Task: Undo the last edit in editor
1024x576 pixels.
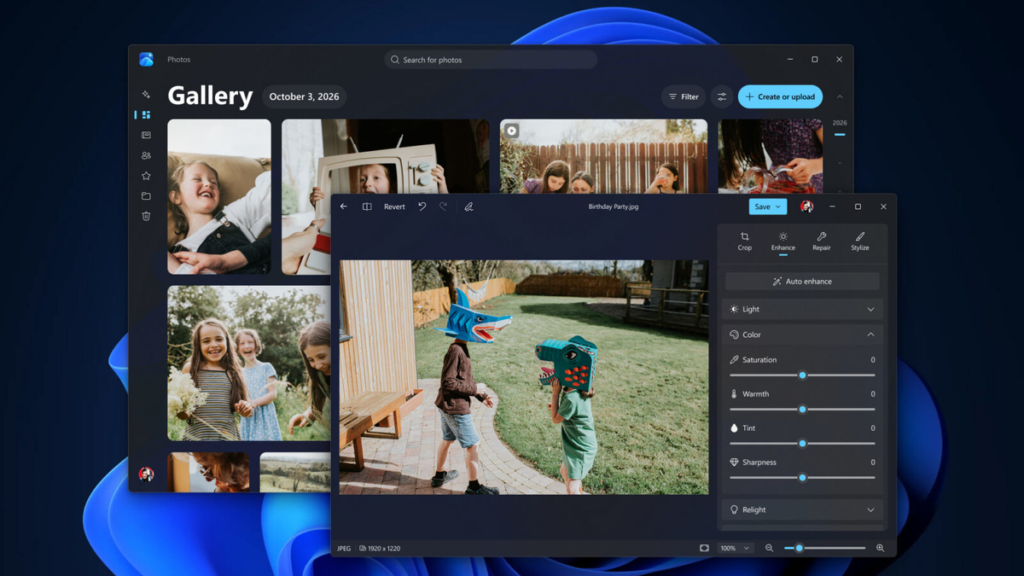Action: coord(422,206)
